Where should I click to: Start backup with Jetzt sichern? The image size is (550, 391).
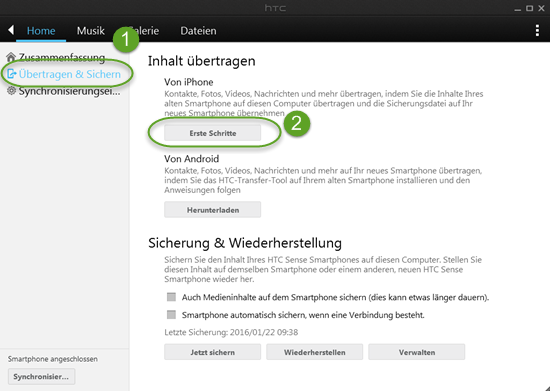coord(213,352)
